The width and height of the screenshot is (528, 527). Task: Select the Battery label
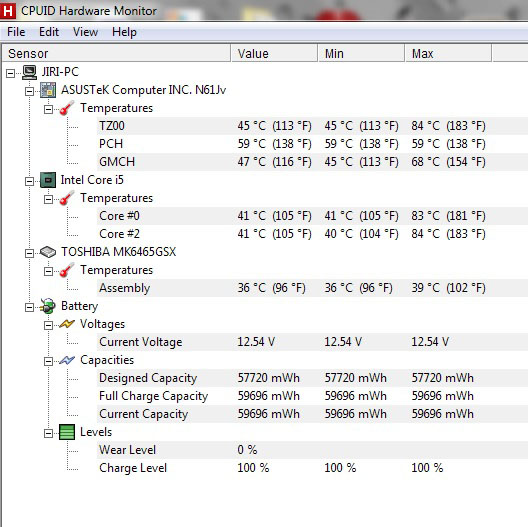point(79,306)
